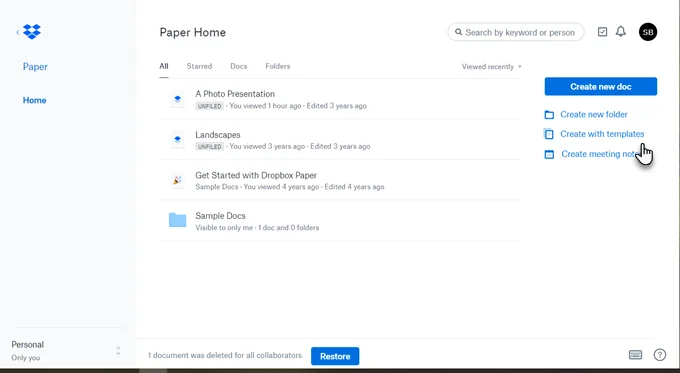680x373 pixels.
Task: Go to Home in the sidebar
Action: click(x=34, y=100)
